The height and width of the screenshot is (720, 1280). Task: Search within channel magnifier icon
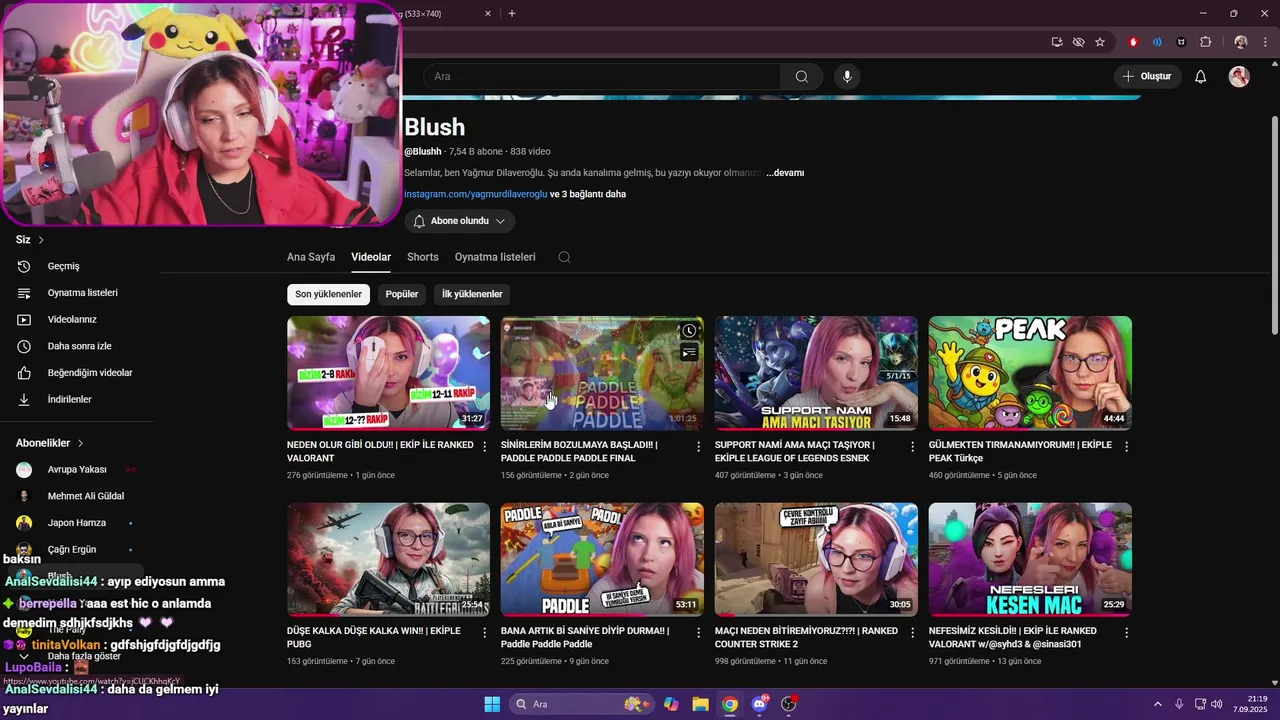(564, 257)
